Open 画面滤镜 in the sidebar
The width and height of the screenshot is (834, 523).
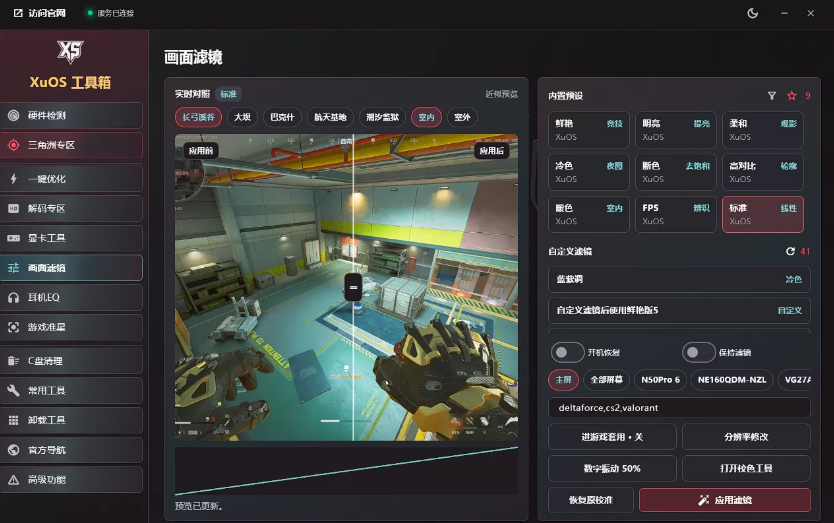(x=71, y=268)
